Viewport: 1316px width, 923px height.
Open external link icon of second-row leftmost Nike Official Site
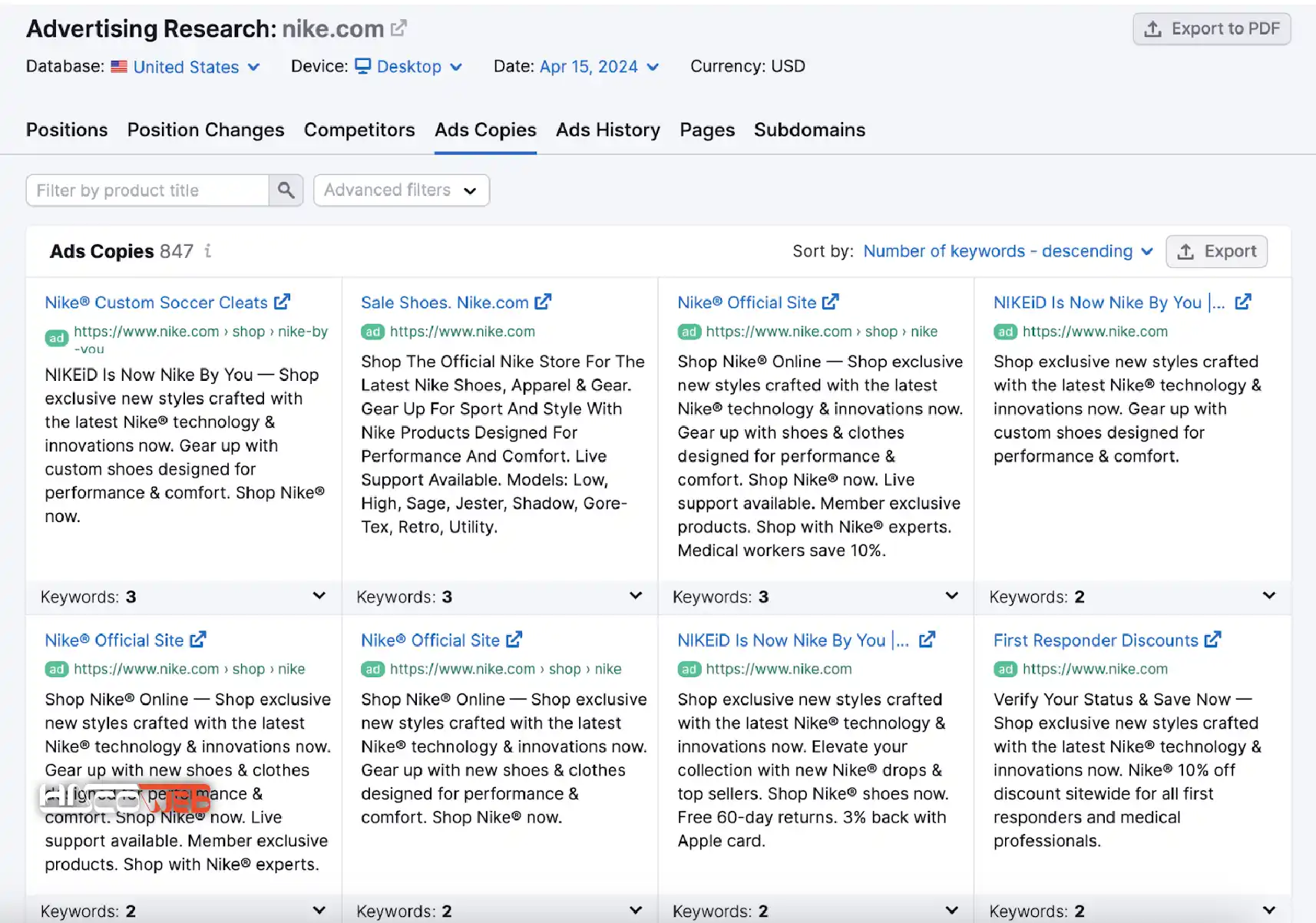[x=198, y=640]
